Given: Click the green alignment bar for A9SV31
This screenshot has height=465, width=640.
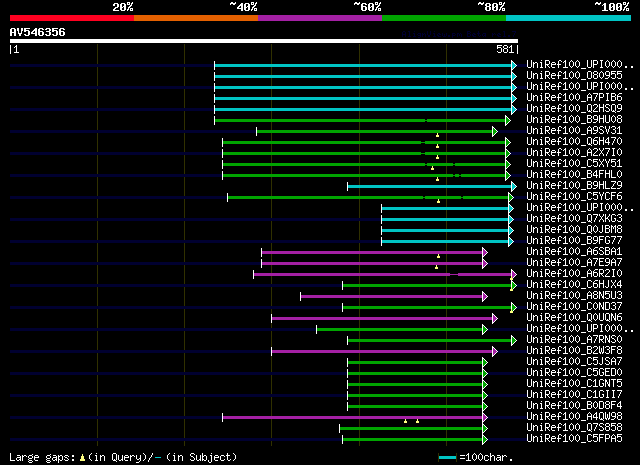Looking at the screenshot, I should (x=375, y=131).
